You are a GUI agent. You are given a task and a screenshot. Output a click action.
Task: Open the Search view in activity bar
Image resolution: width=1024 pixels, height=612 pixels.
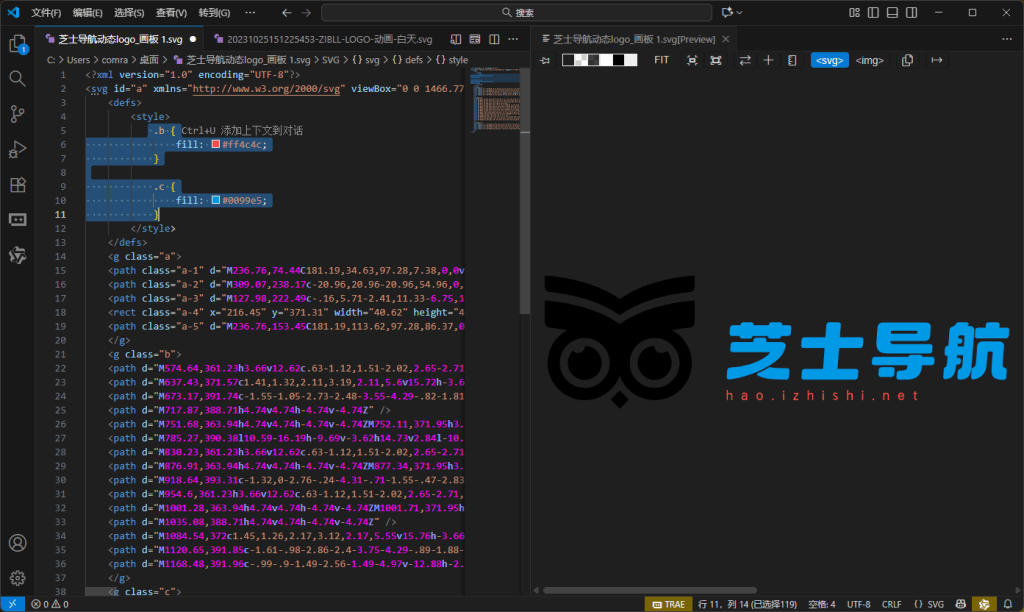[16, 78]
